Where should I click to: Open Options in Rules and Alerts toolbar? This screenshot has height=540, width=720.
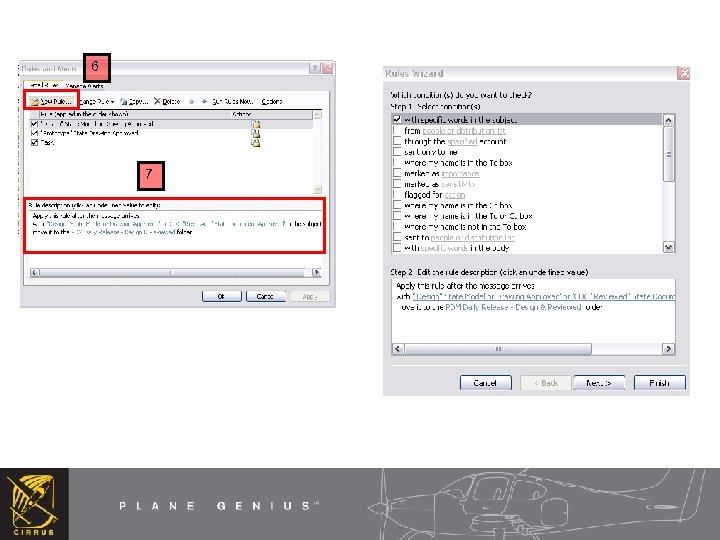272,101
